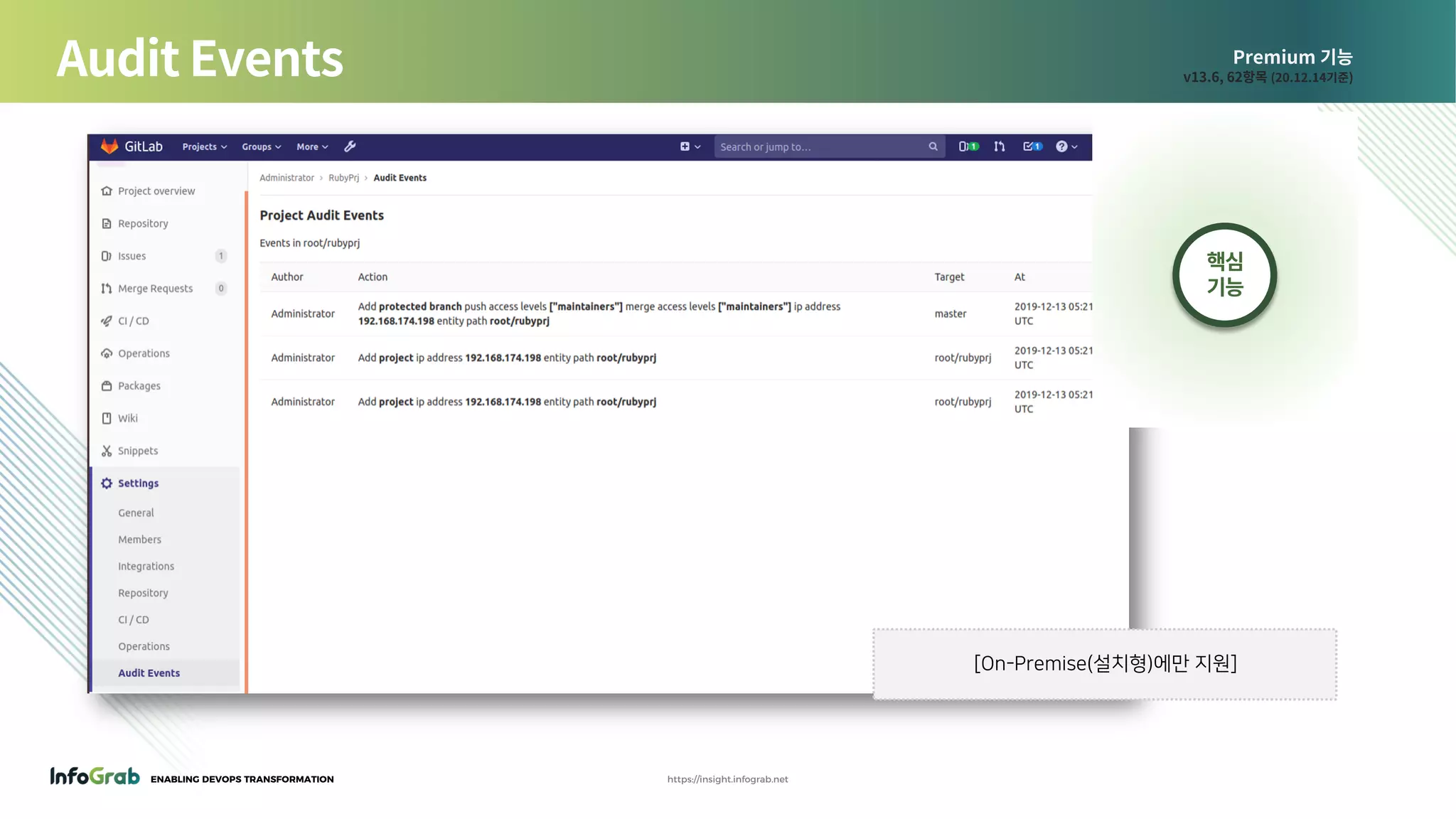
Task: Click Administrator in breadcrumb
Action: point(287,178)
